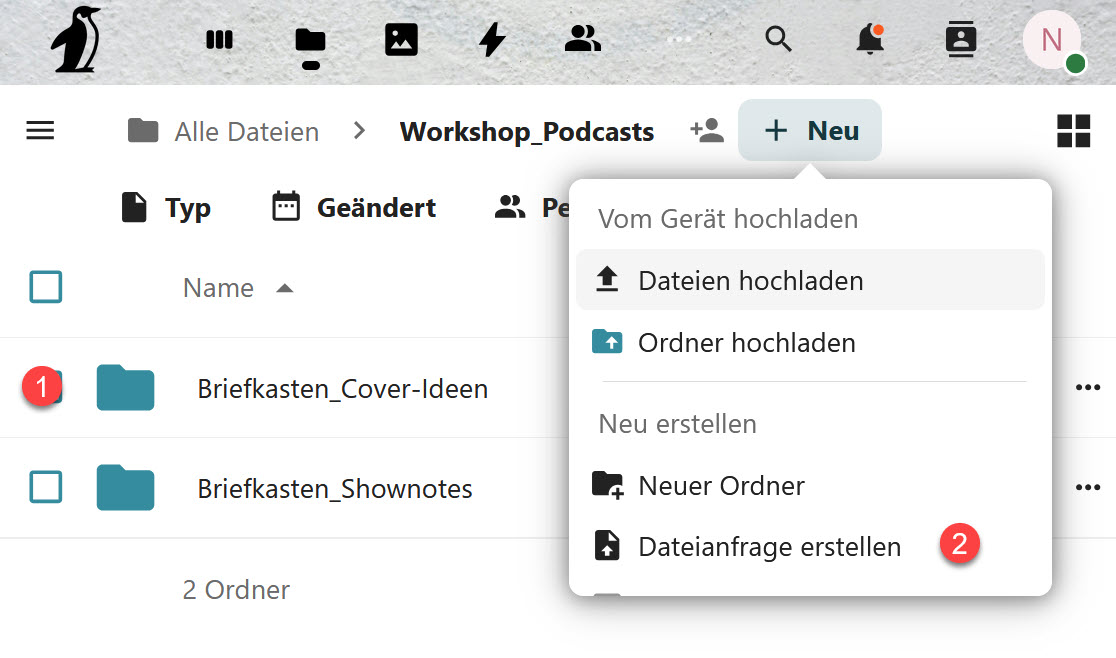Toggle the select all files checkbox
The width and height of the screenshot is (1116, 658).
click(x=46, y=288)
